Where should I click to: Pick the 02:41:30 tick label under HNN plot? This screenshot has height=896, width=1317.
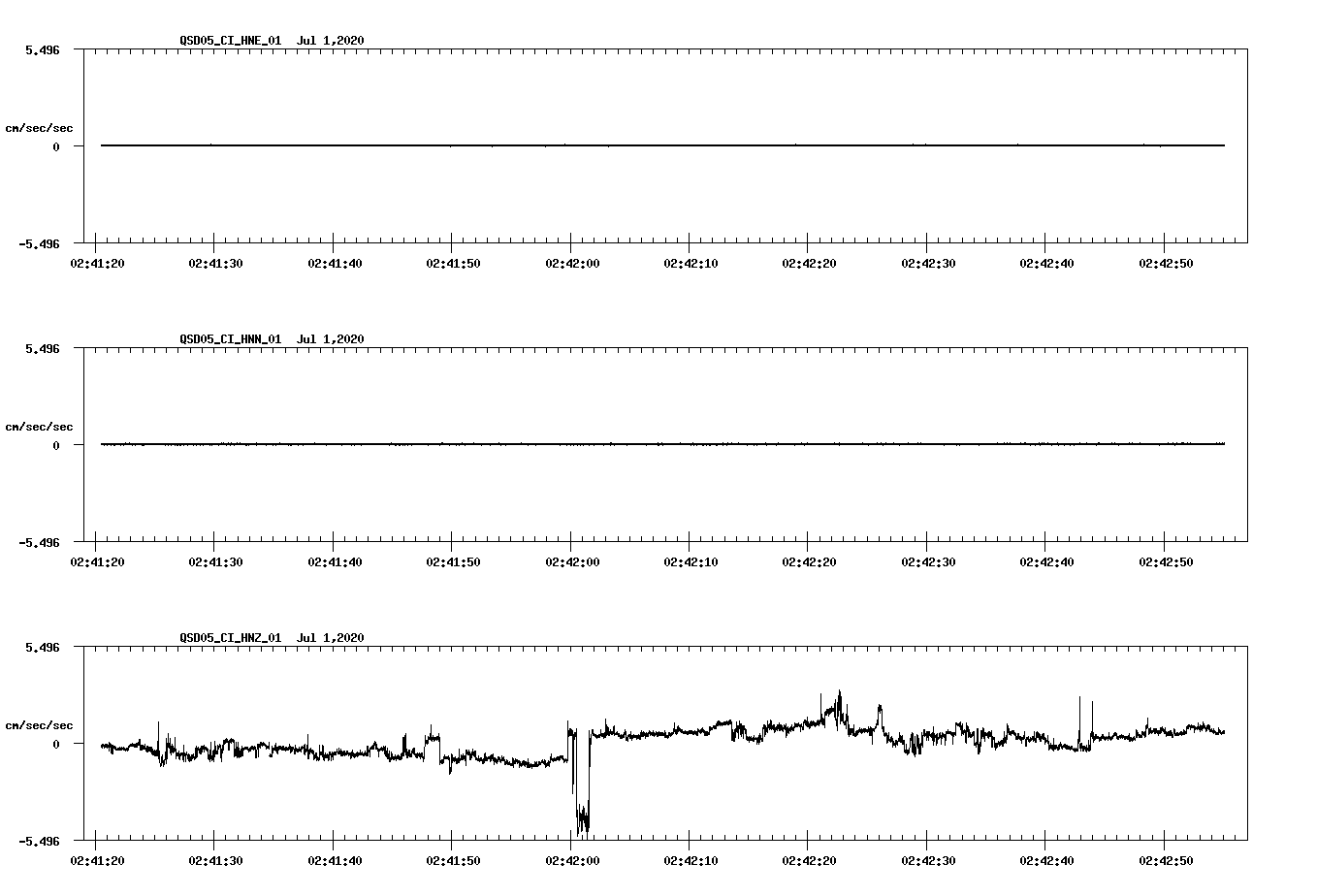pos(215,561)
